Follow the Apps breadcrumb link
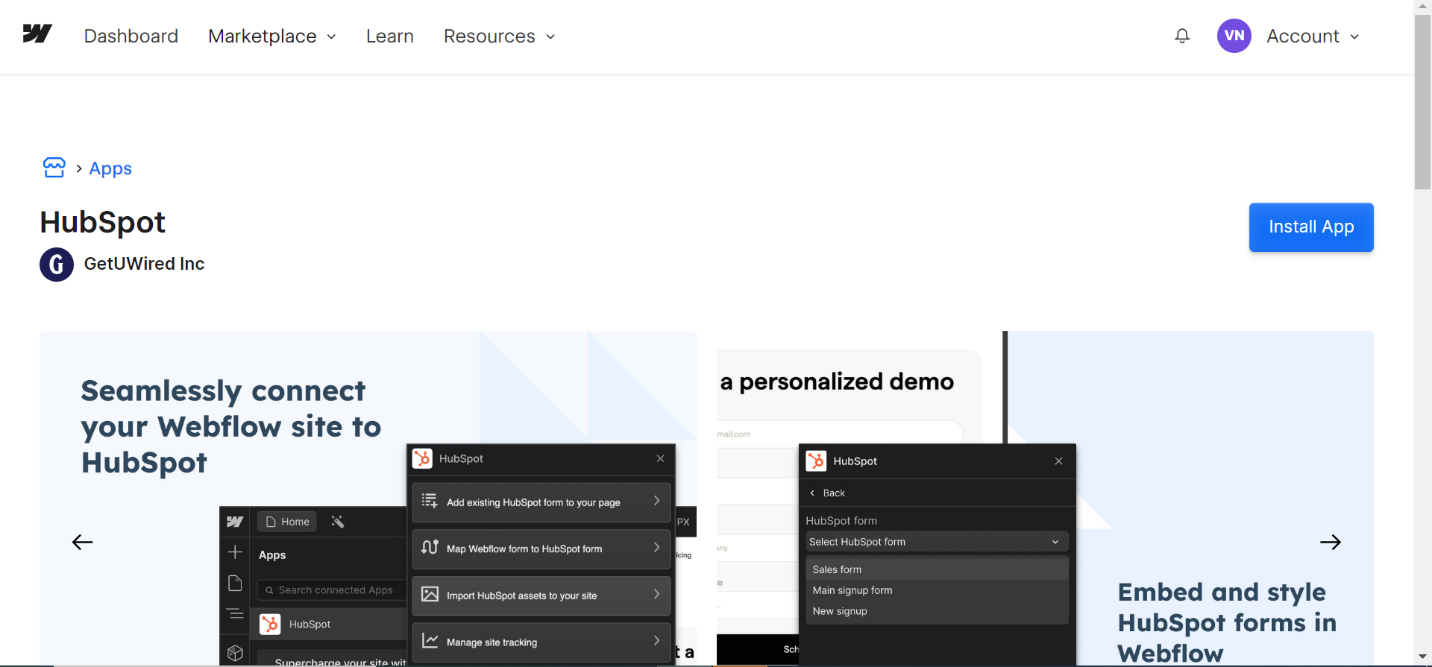The image size is (1432, 667). [x=110, y=168]
